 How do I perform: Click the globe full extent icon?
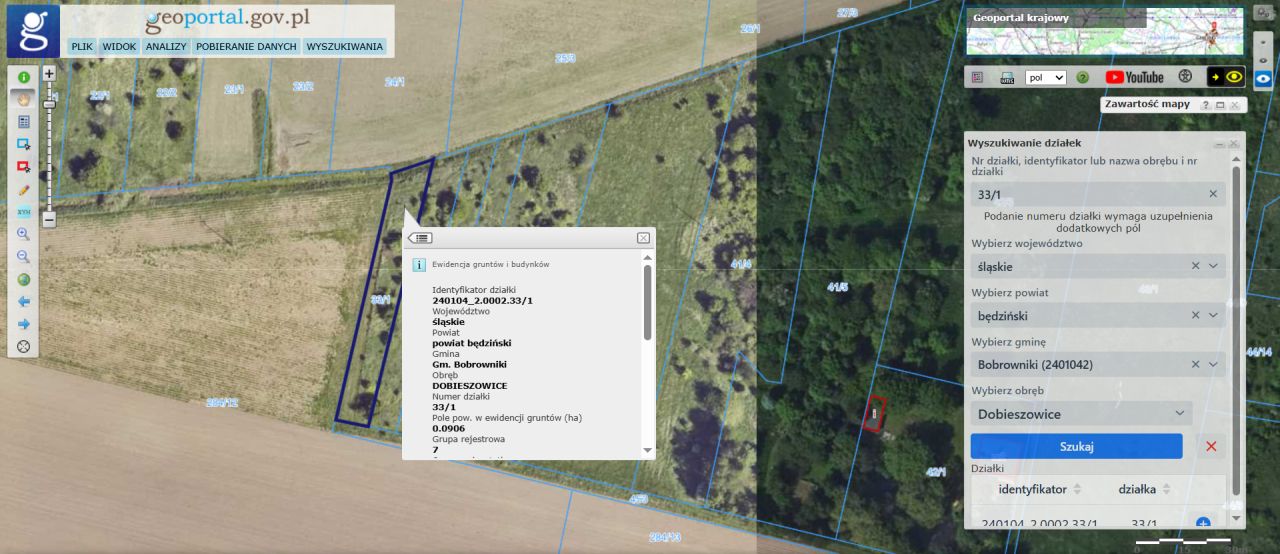[x=24, y=279]
